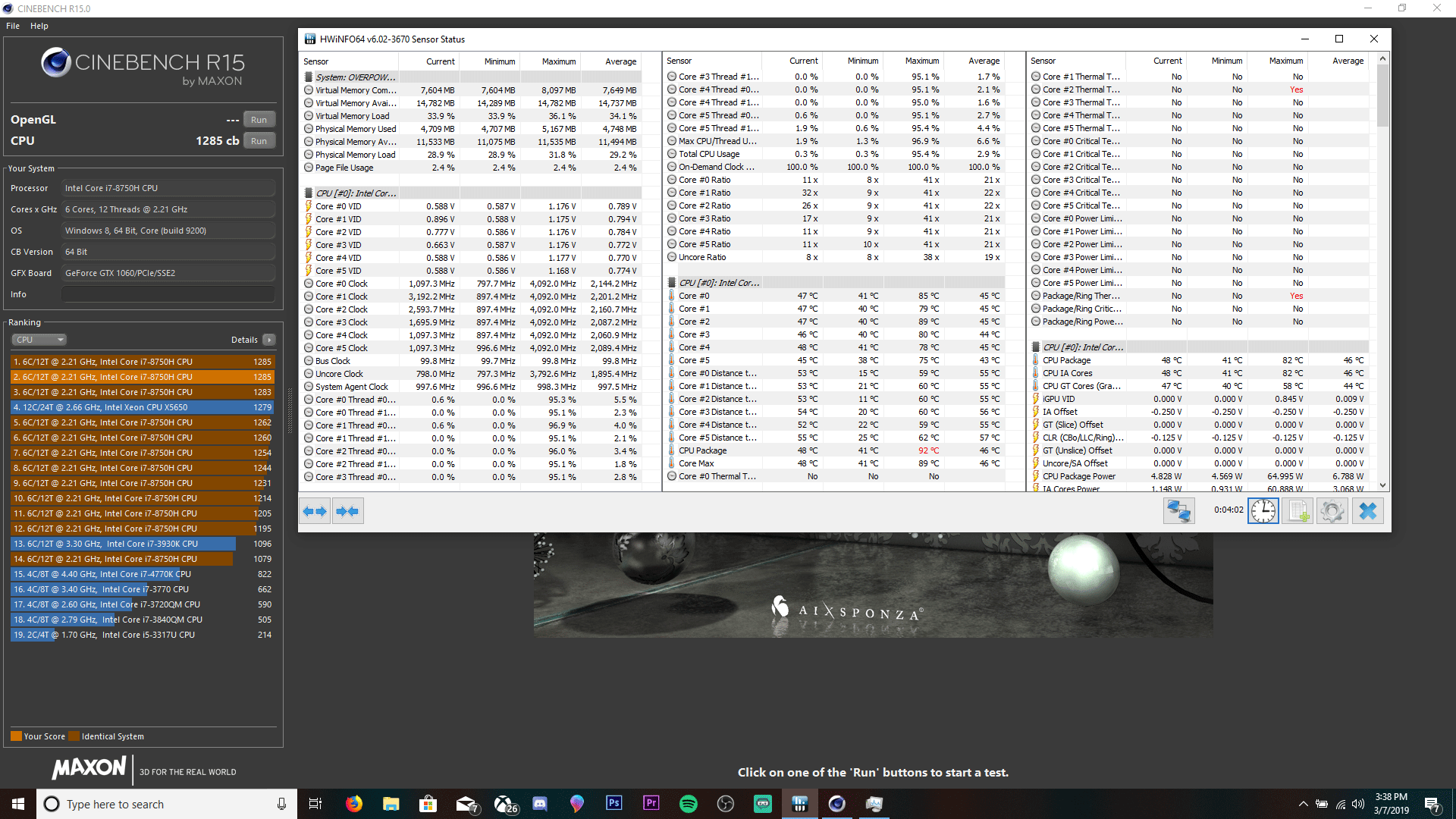Select Total CPU Usage row
This screenshot has height=819, width=1456.
pos(836,154)
